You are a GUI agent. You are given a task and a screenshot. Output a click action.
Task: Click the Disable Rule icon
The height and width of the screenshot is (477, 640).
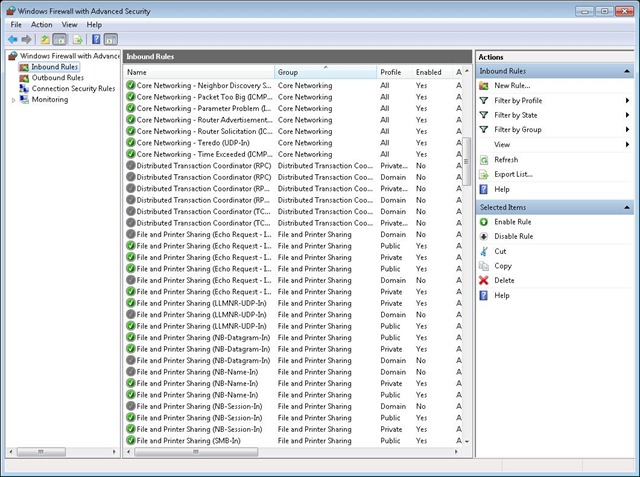[x=484, y=236]
